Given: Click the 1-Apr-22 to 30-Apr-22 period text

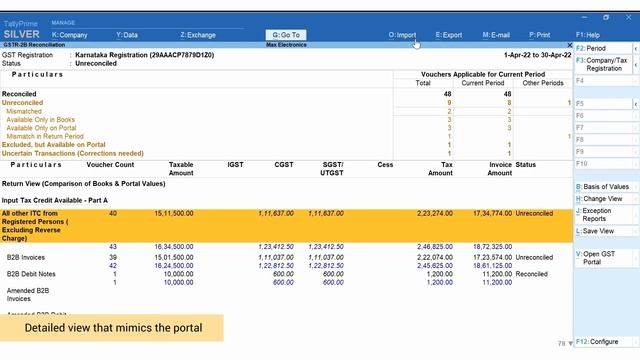Looking at the screenshot, I should coord(537,55).
